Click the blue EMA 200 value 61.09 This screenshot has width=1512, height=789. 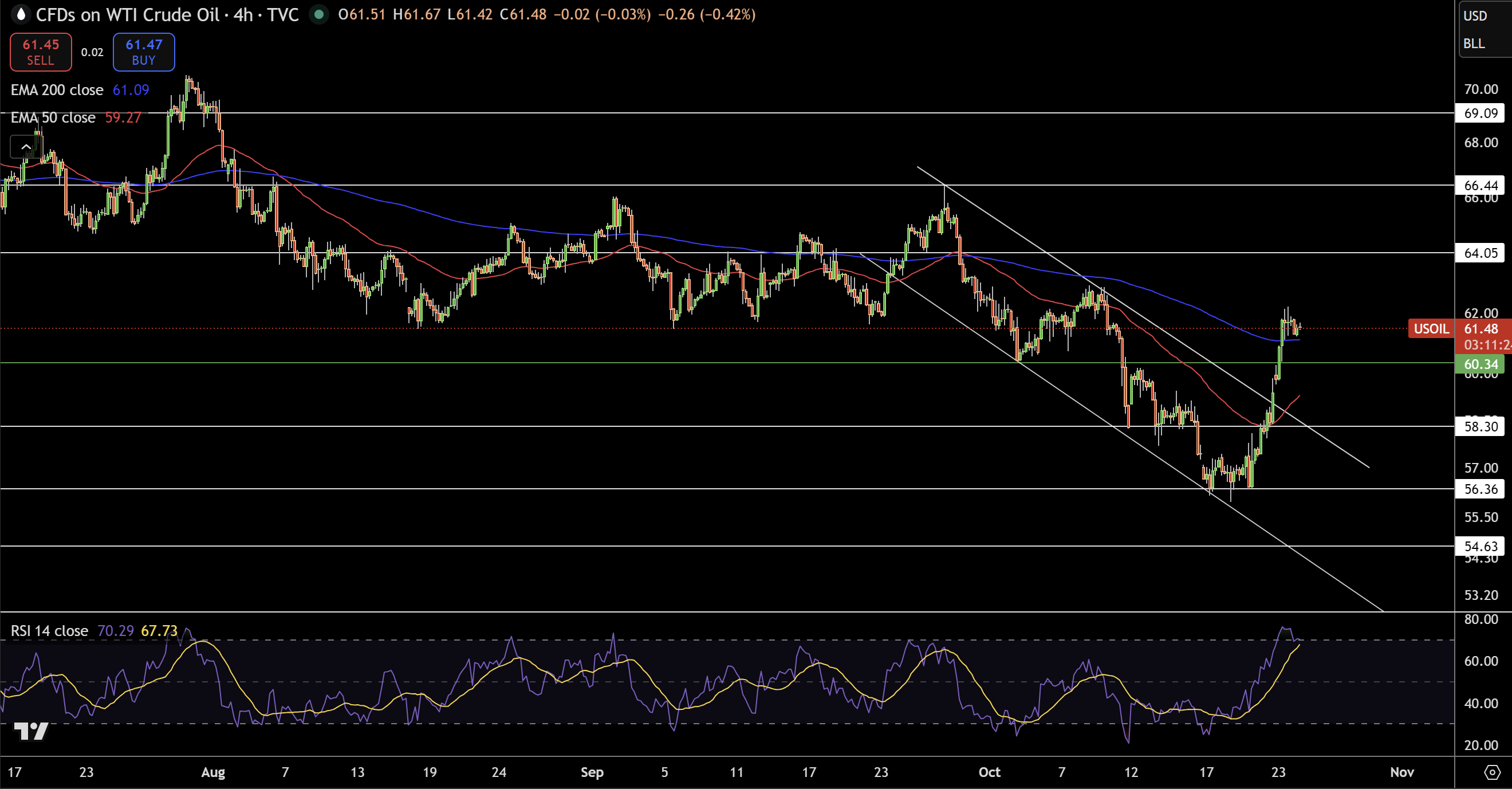coord(131,90)
